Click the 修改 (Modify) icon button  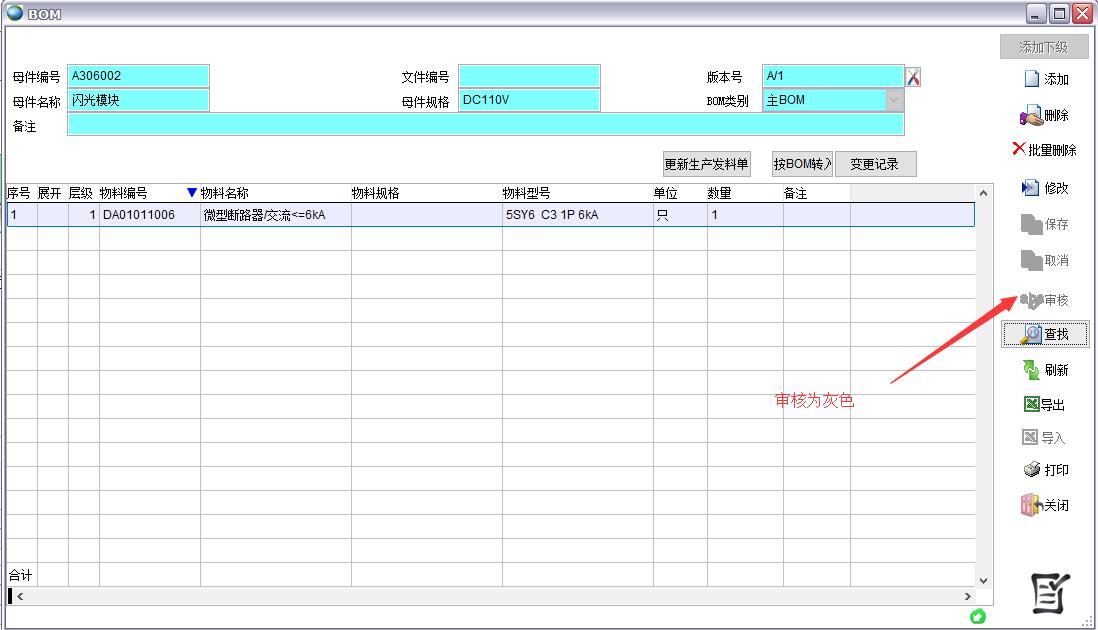point(1045,188)
